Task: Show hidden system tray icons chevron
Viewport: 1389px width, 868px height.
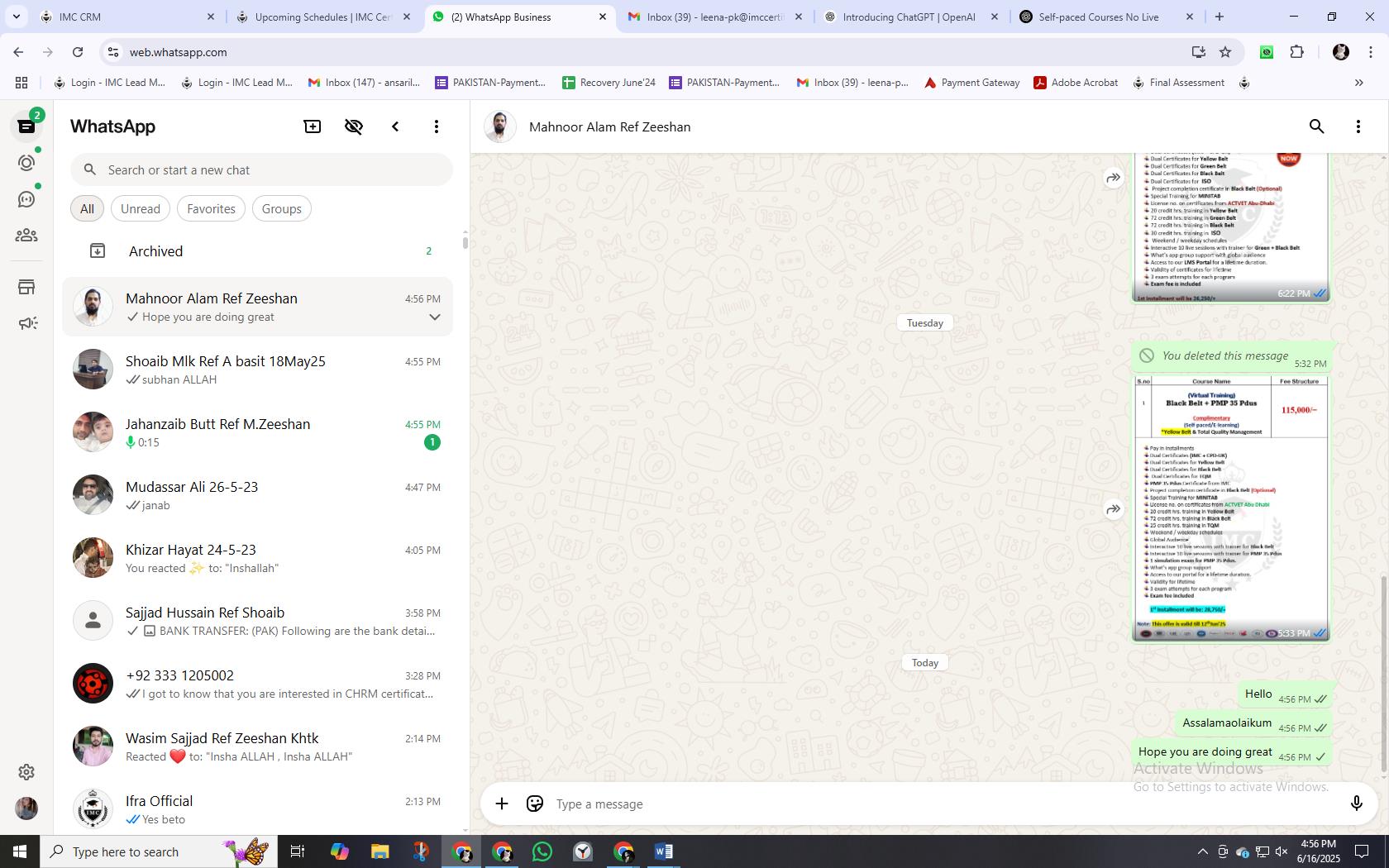Action: pos(1202,851)
